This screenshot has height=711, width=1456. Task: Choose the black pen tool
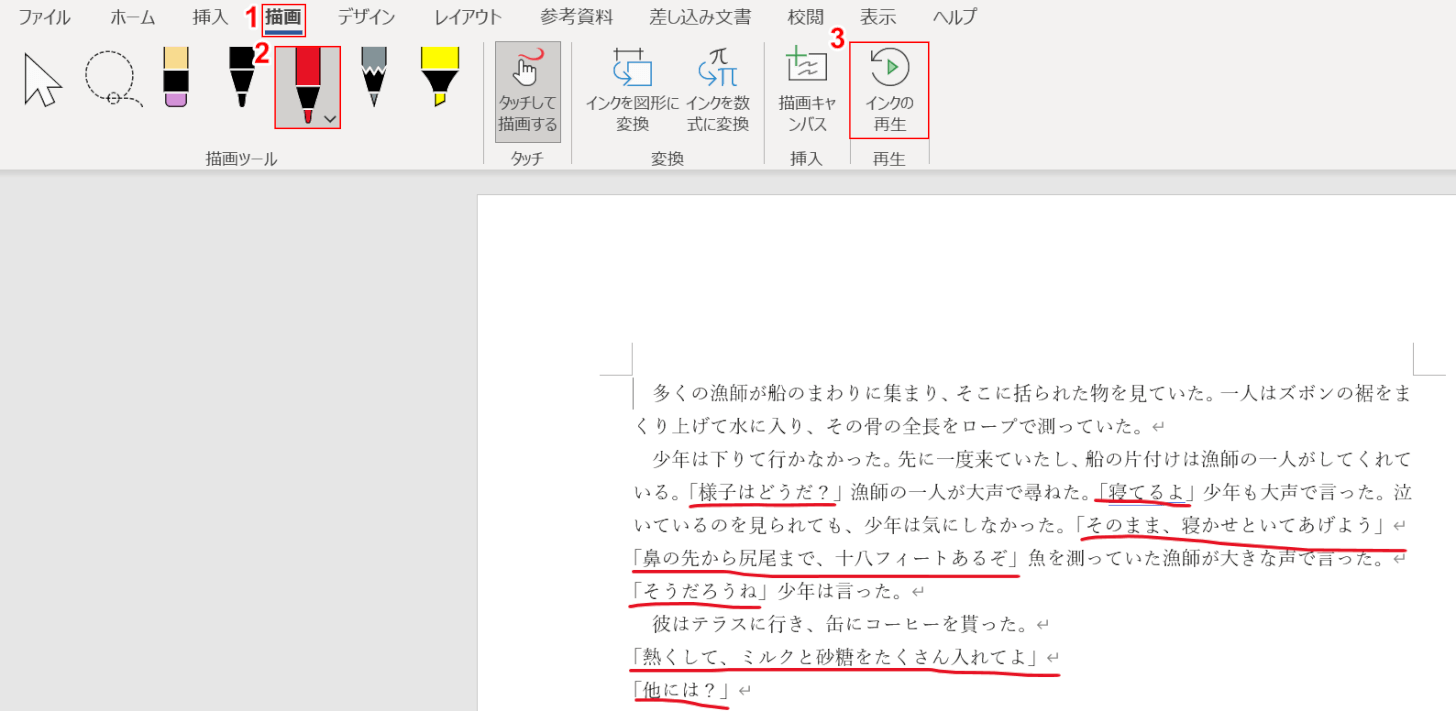[241, 77]
